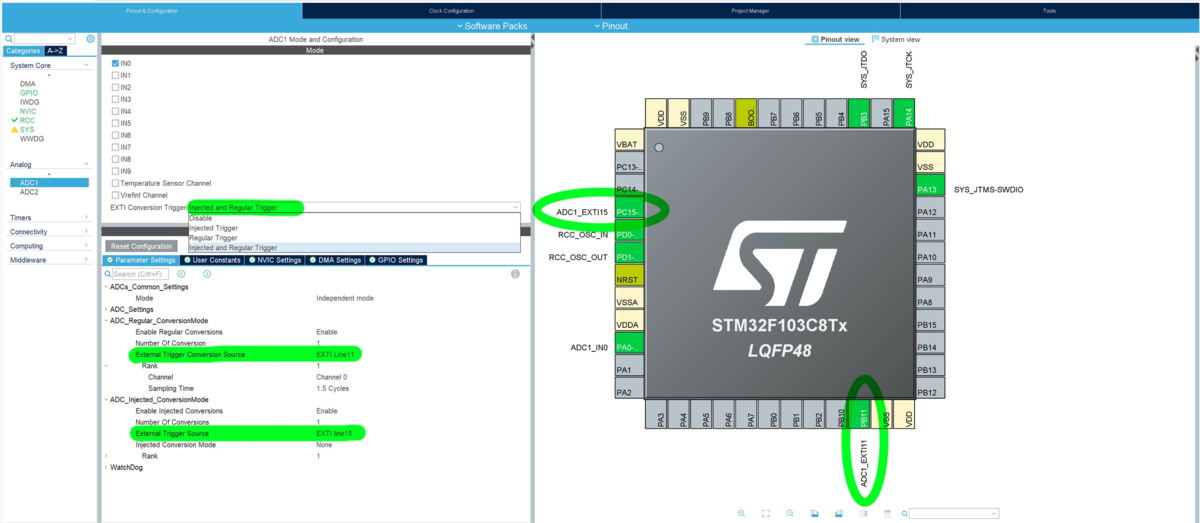The width and height of the screenshot is (1200, 523).
Task: Choose 'Disable' in the trigger dropdown list
Action: pyautogui.click(x=354, y=218)
